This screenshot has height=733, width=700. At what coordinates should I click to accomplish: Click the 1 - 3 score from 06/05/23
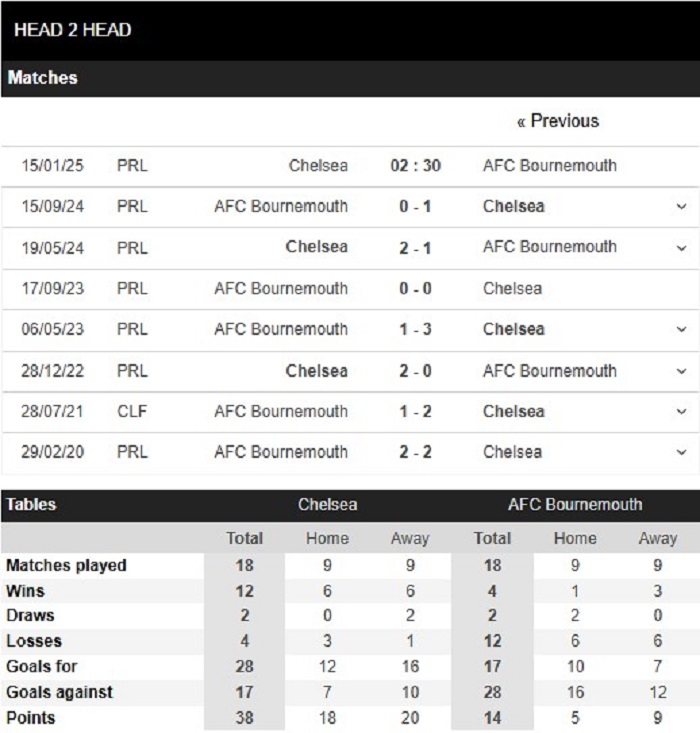click(x=415, y=329)
